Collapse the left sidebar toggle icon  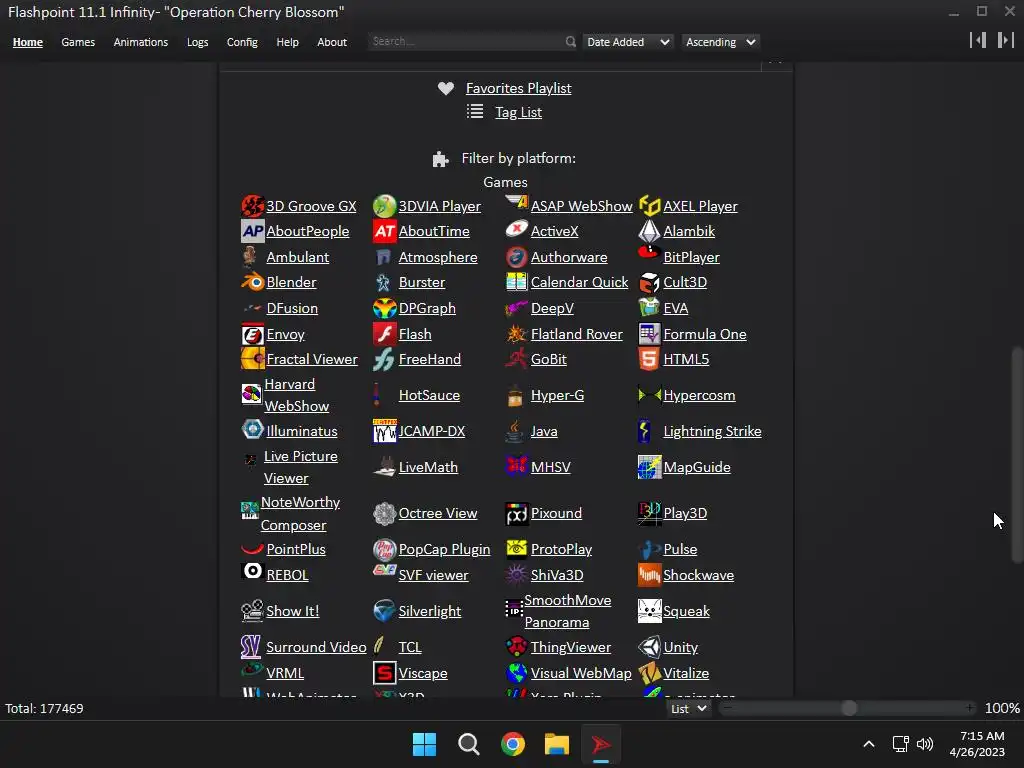tap(978, 40)
